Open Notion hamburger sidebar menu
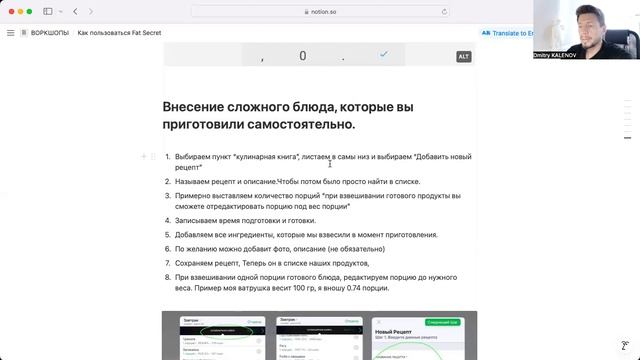 (11, 33)
